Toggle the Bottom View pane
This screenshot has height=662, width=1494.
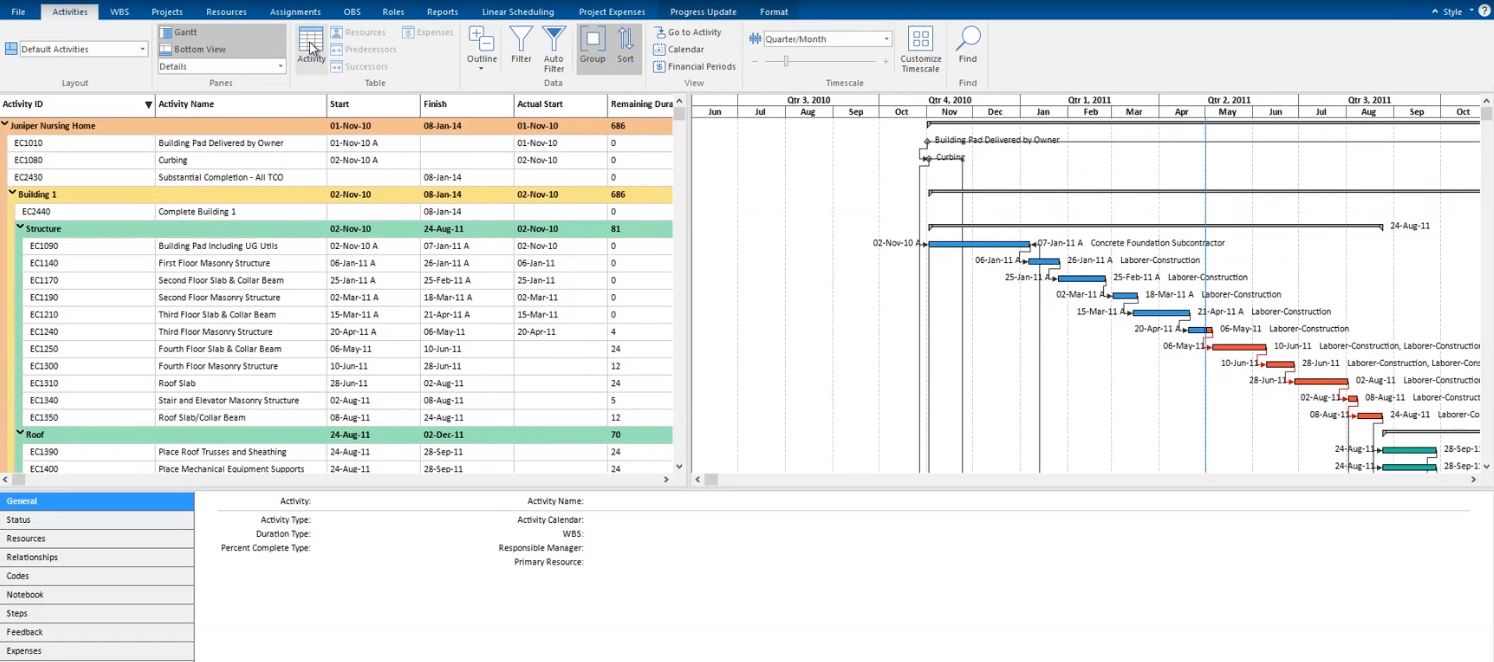click(199, 49)
